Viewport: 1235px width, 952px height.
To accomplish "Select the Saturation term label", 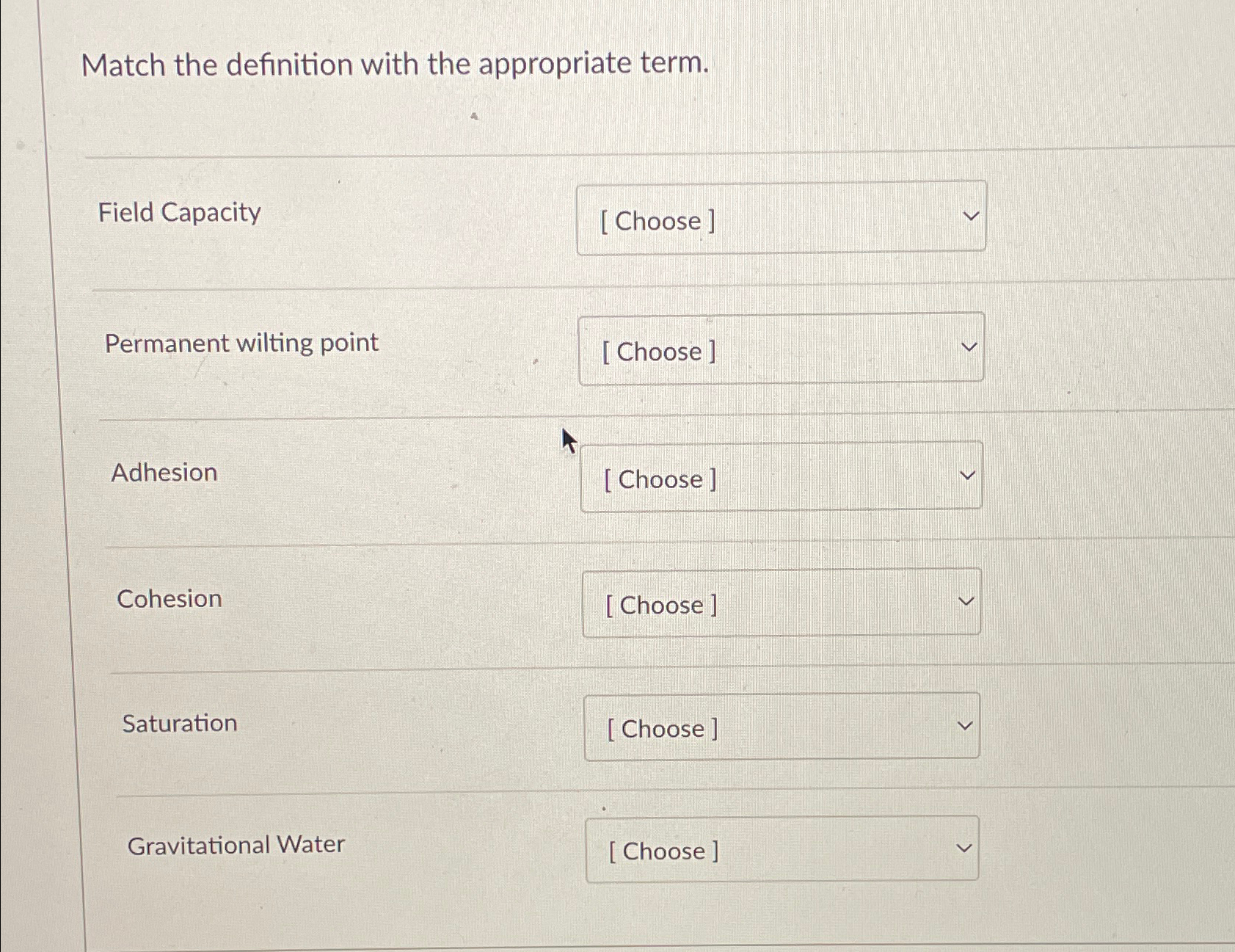I will point(179,724).
